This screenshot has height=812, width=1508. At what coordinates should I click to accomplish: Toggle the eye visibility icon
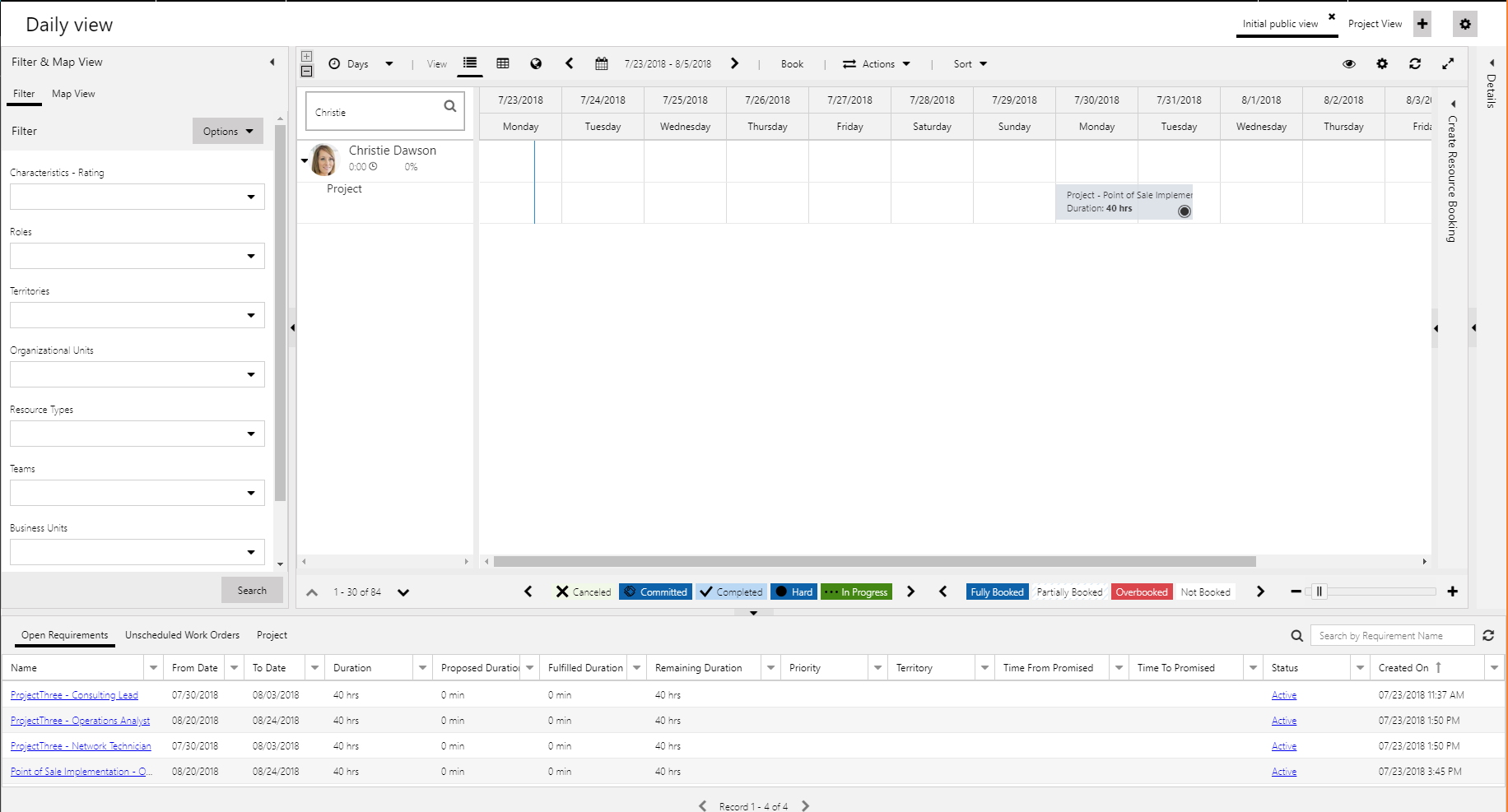(x=1349, y=63)
